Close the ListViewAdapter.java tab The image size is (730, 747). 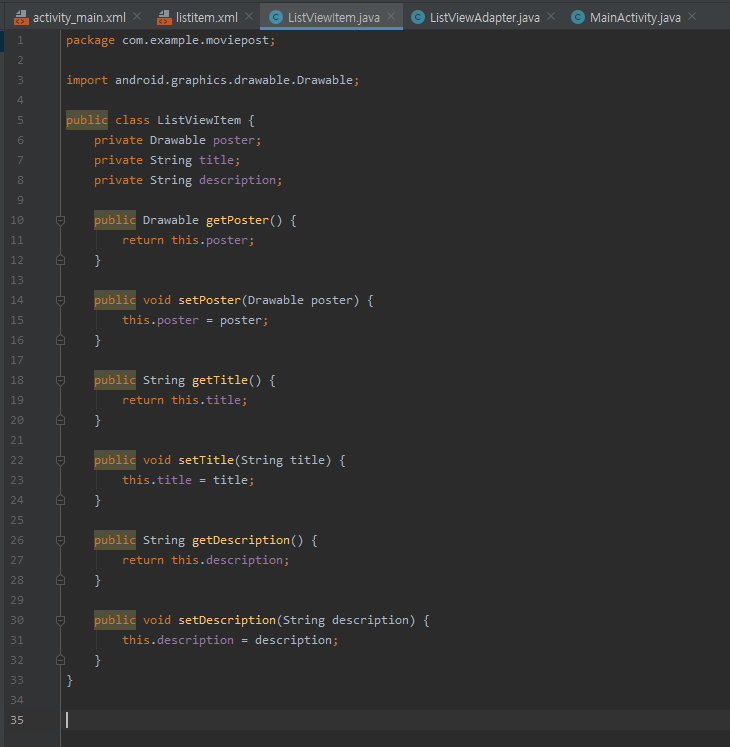tap(551, 17)
